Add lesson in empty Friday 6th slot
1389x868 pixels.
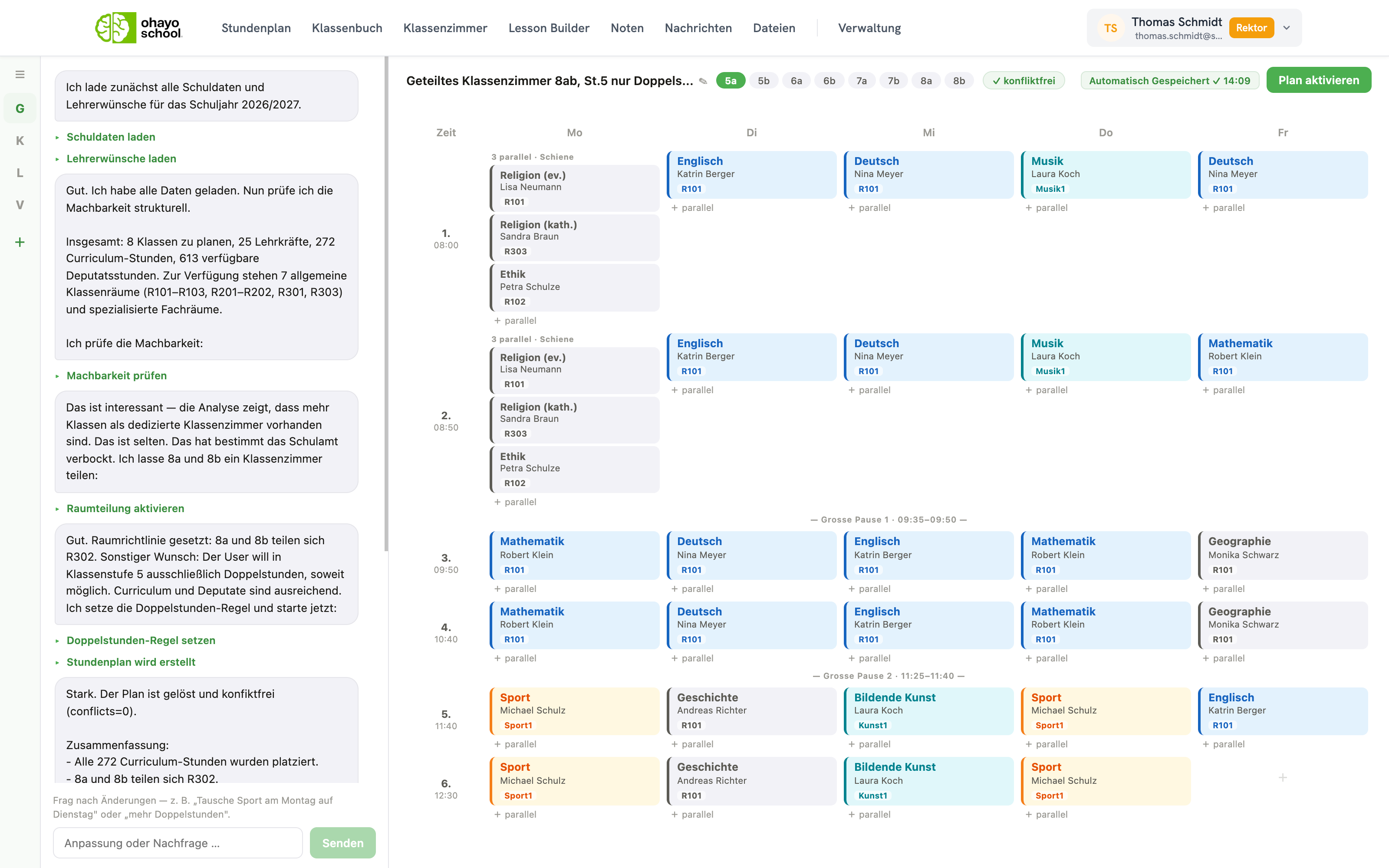pos(1282,777)
